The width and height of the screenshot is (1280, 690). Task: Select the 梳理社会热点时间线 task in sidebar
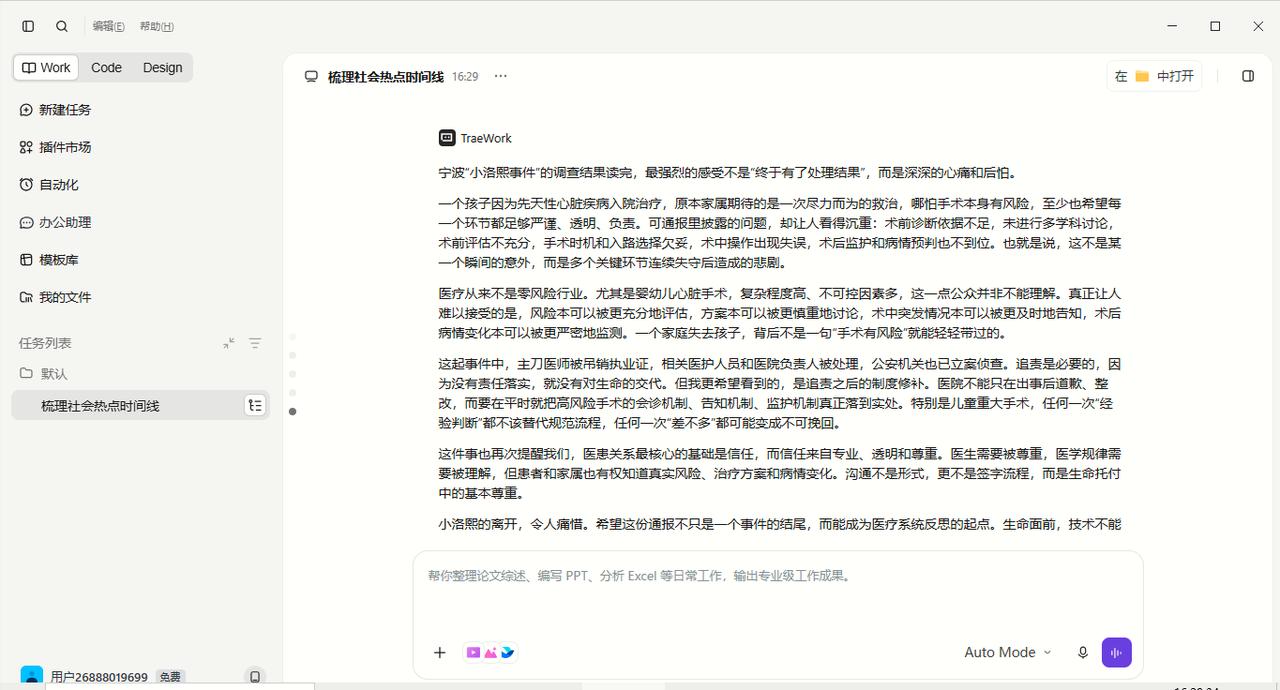click(x=141, y=405)
